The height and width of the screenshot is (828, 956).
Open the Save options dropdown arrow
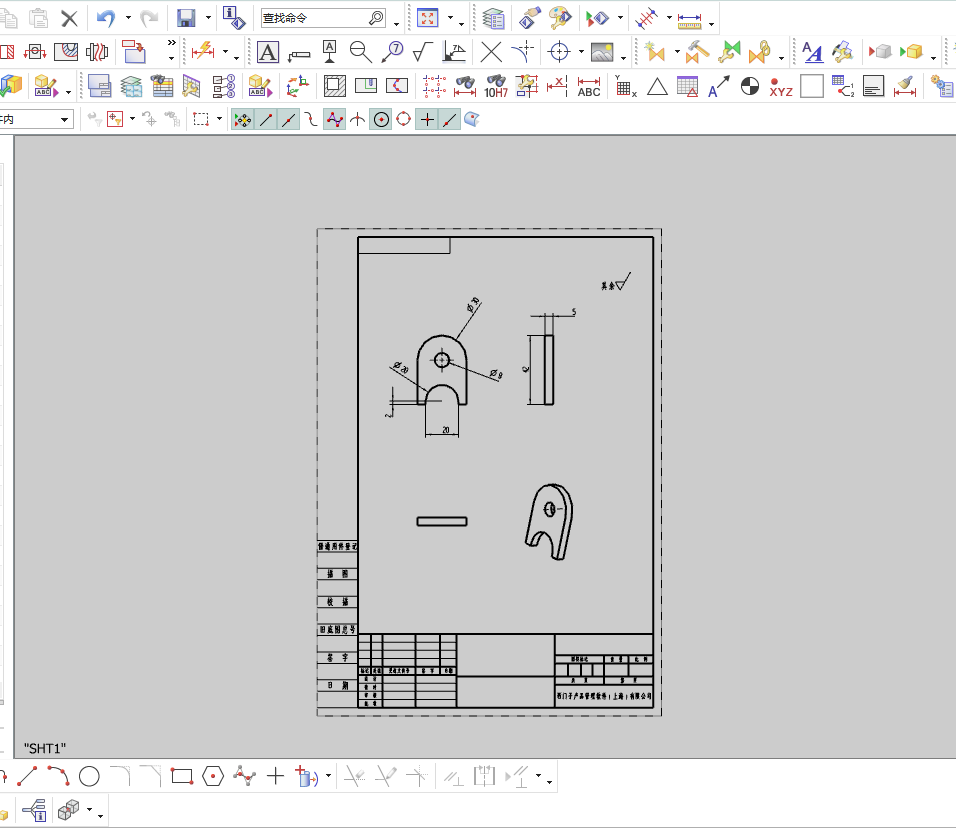(208, 18)
